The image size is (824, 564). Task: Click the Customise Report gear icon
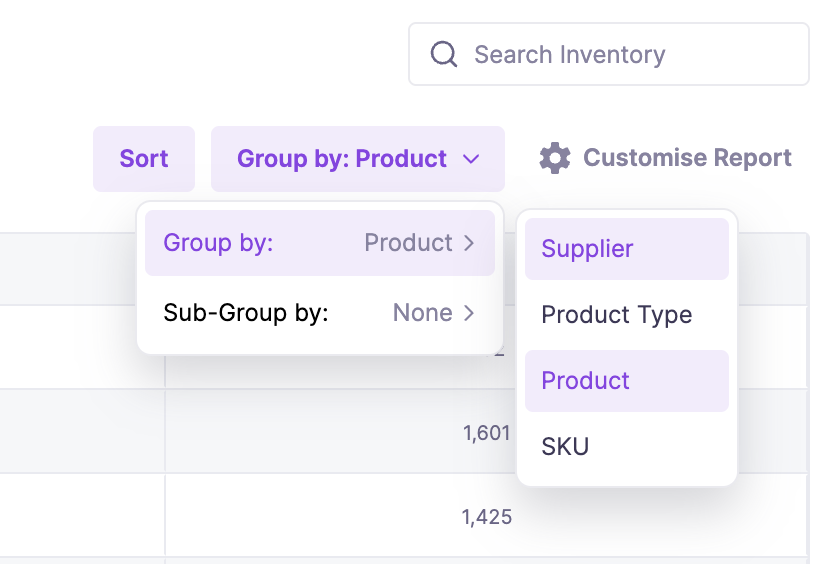click(x=555, y=158)
